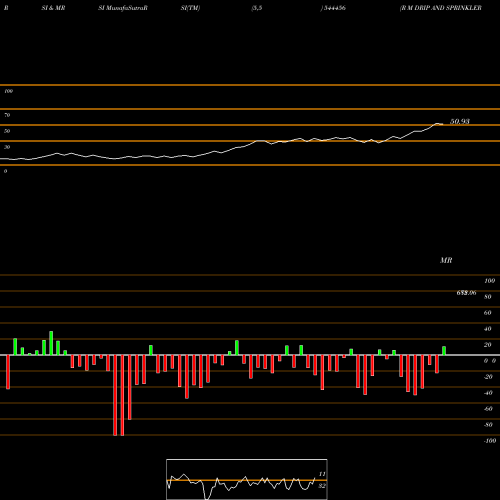
Task: Click the -60 axis label on MRSI chart
Action: point(488,409)
